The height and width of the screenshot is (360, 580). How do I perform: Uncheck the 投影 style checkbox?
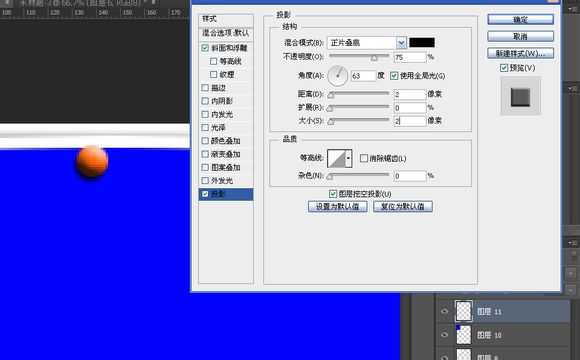[x=205, y=194]
